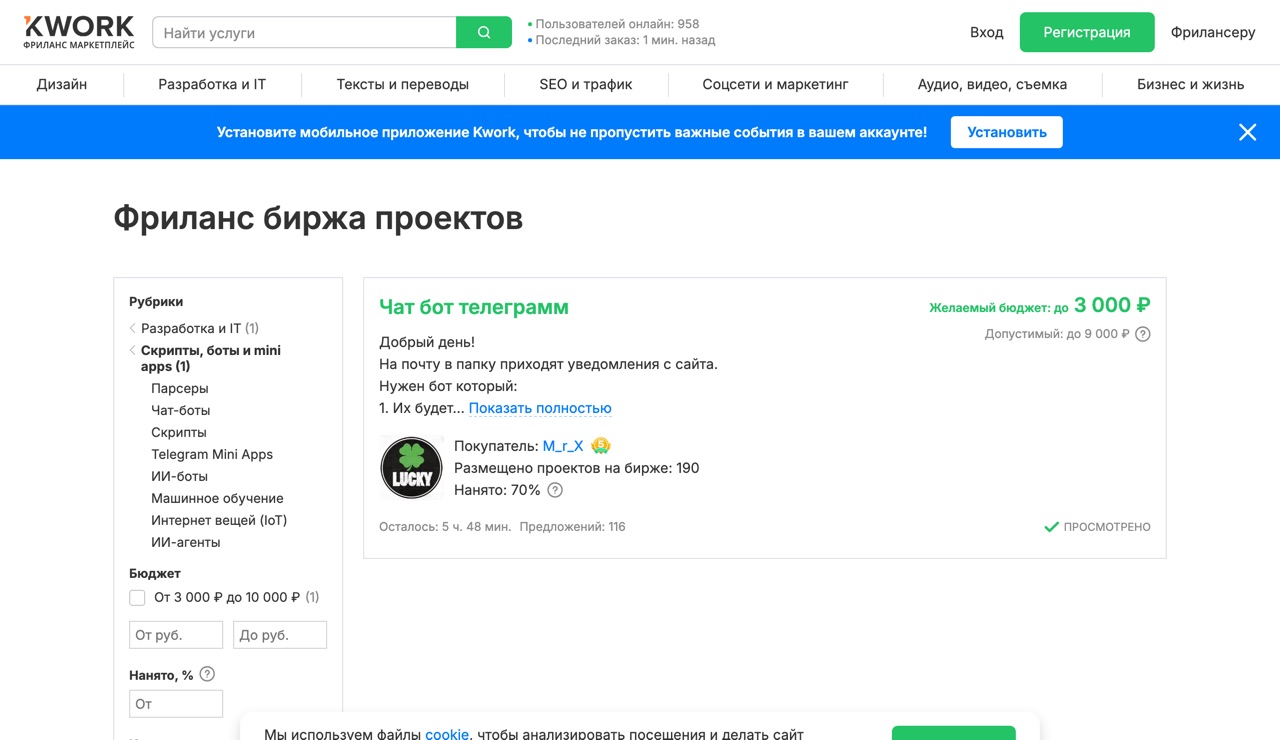Click the help icon near Нанято, % filter
This screenshot has width=1280, height=740.
pos(207,675)
